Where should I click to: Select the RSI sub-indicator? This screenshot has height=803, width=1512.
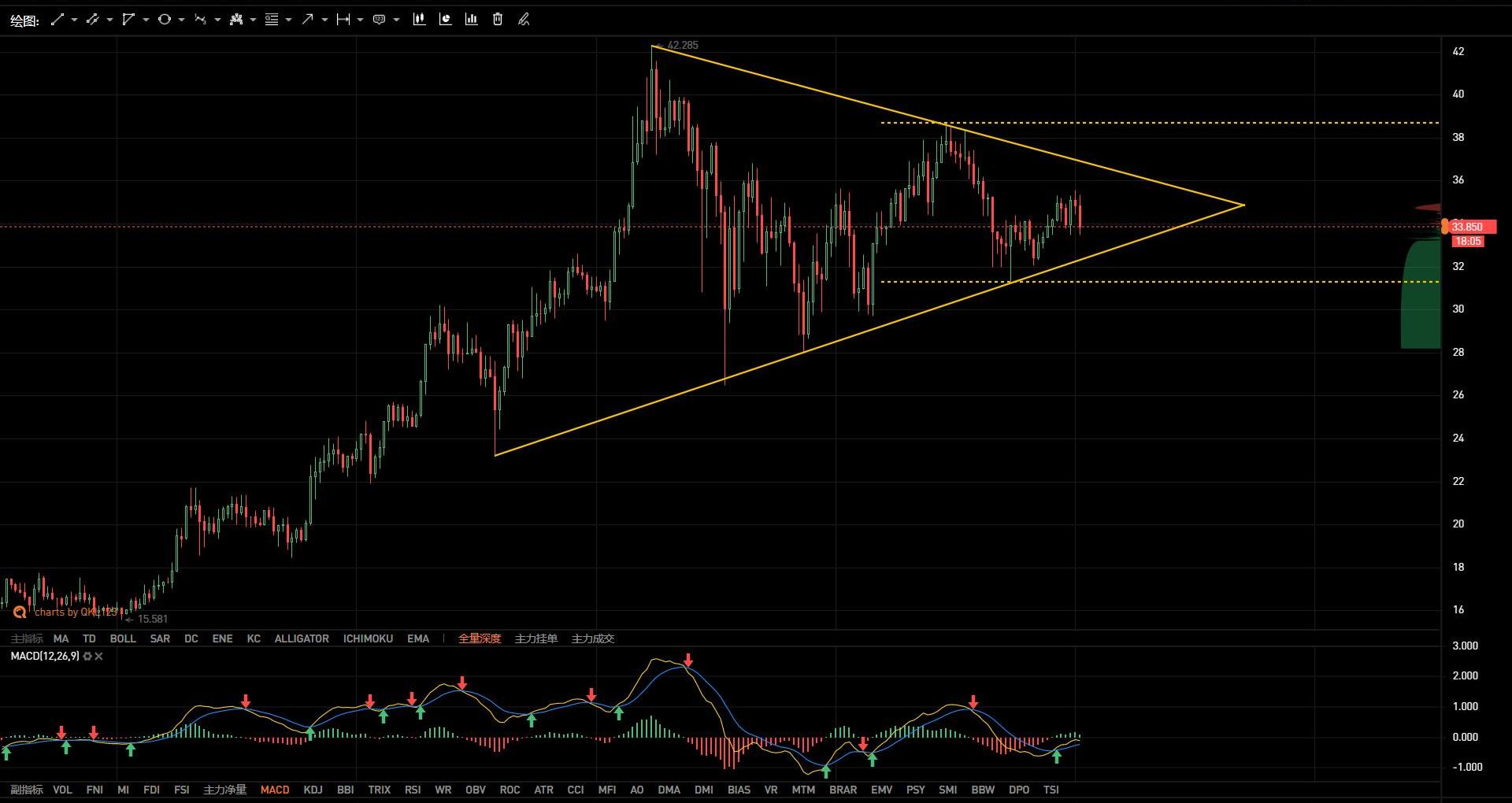click(413, 790)
